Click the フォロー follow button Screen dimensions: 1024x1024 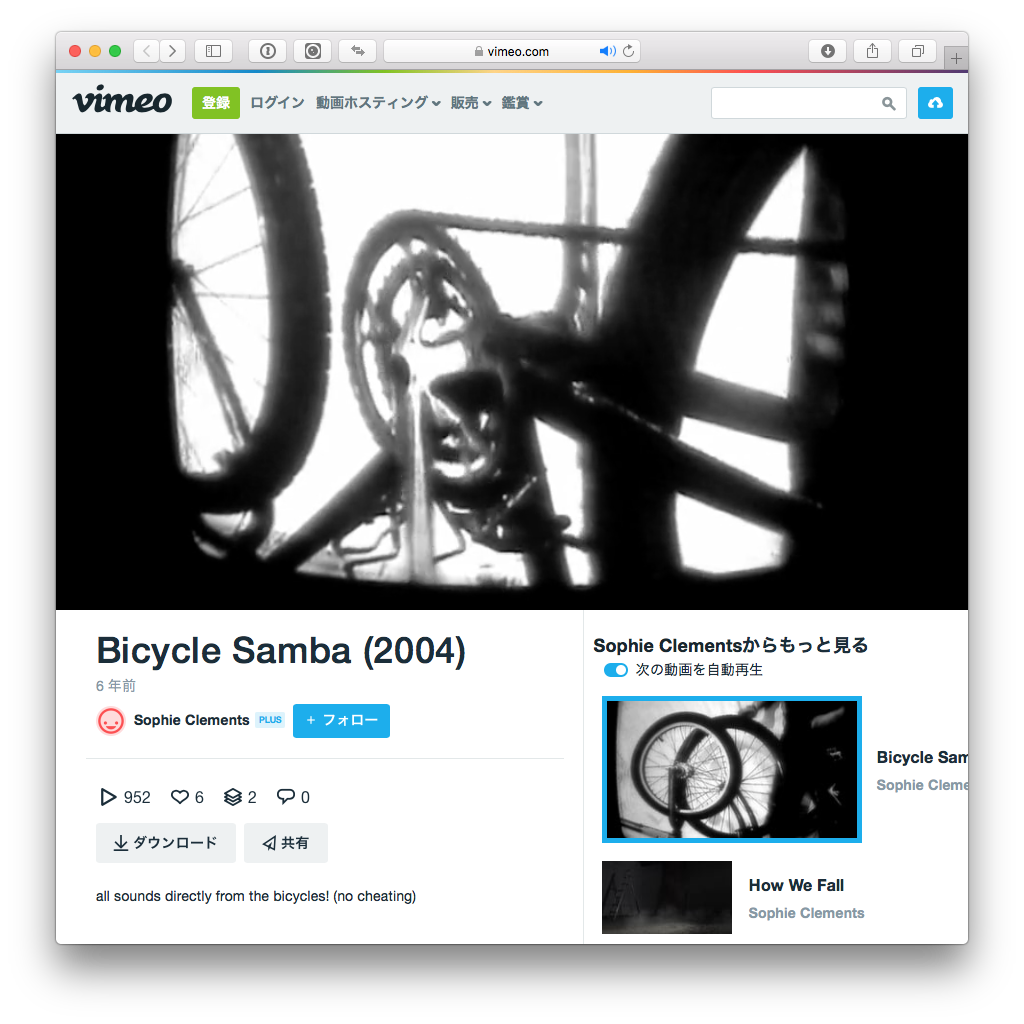click(342, 720)
